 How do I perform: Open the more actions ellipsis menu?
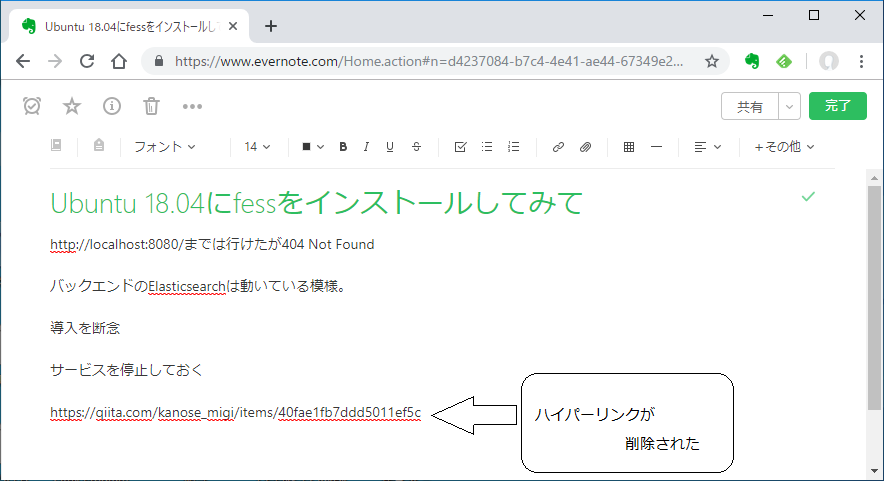pos(192,107)
